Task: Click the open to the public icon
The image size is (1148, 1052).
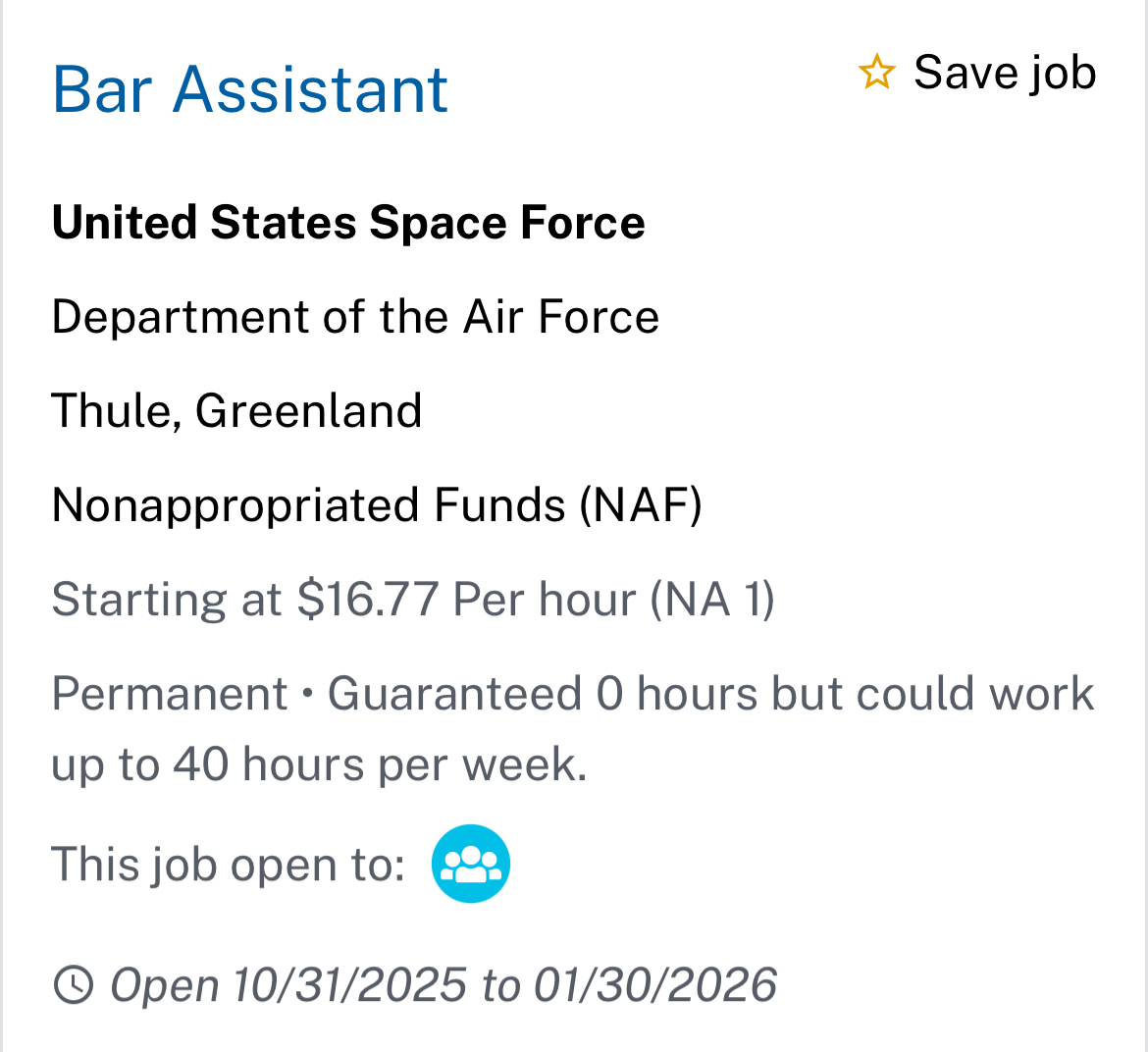Action: coord(471,864)
